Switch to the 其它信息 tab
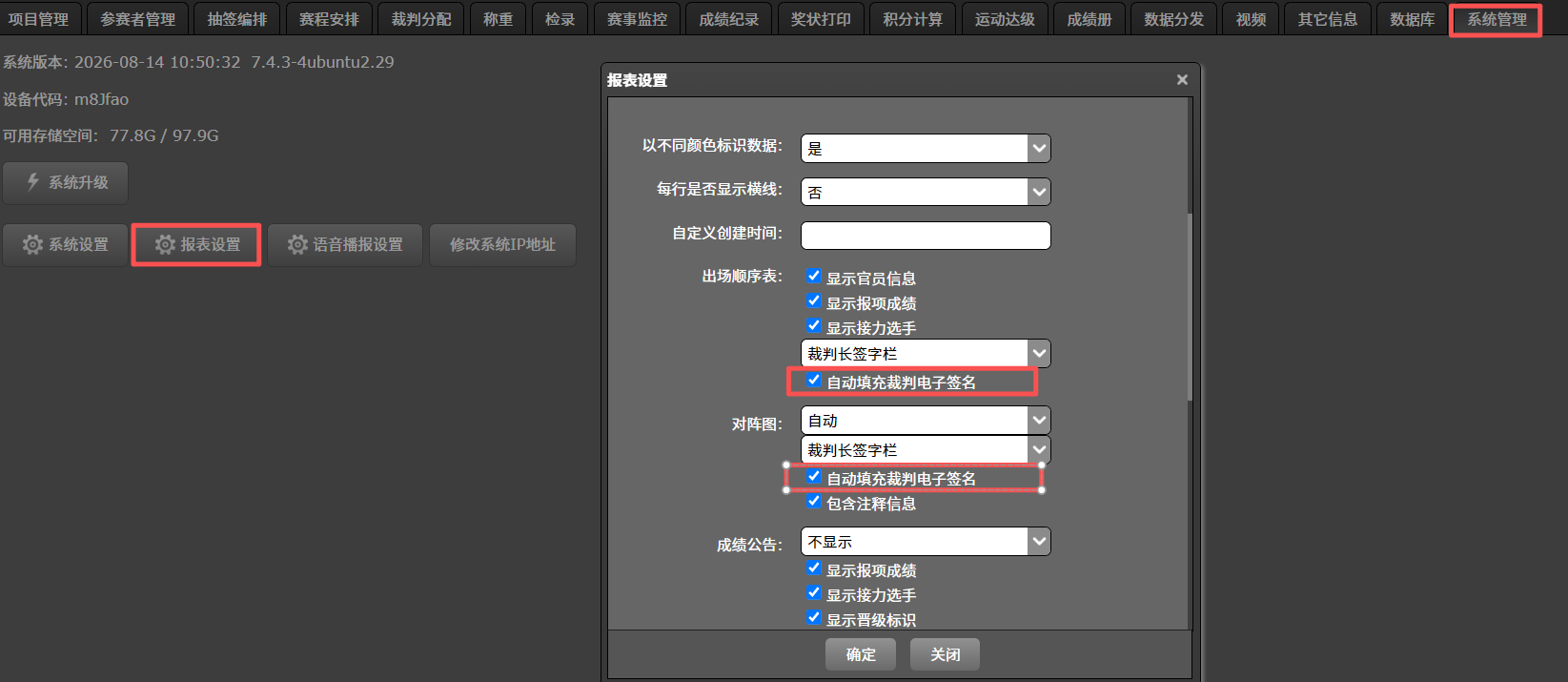This screenshot has width=1568, height=682. point(1328,19)
